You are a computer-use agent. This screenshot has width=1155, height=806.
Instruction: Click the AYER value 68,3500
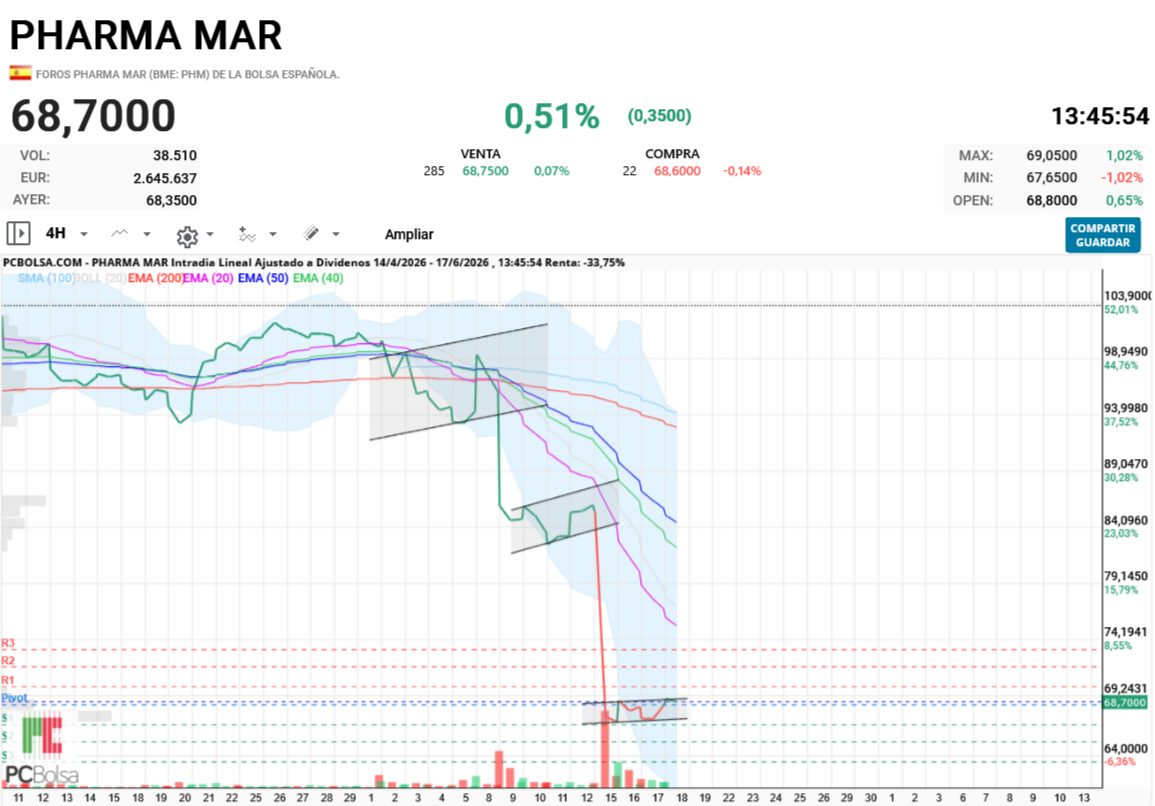[x=172, y=200]
